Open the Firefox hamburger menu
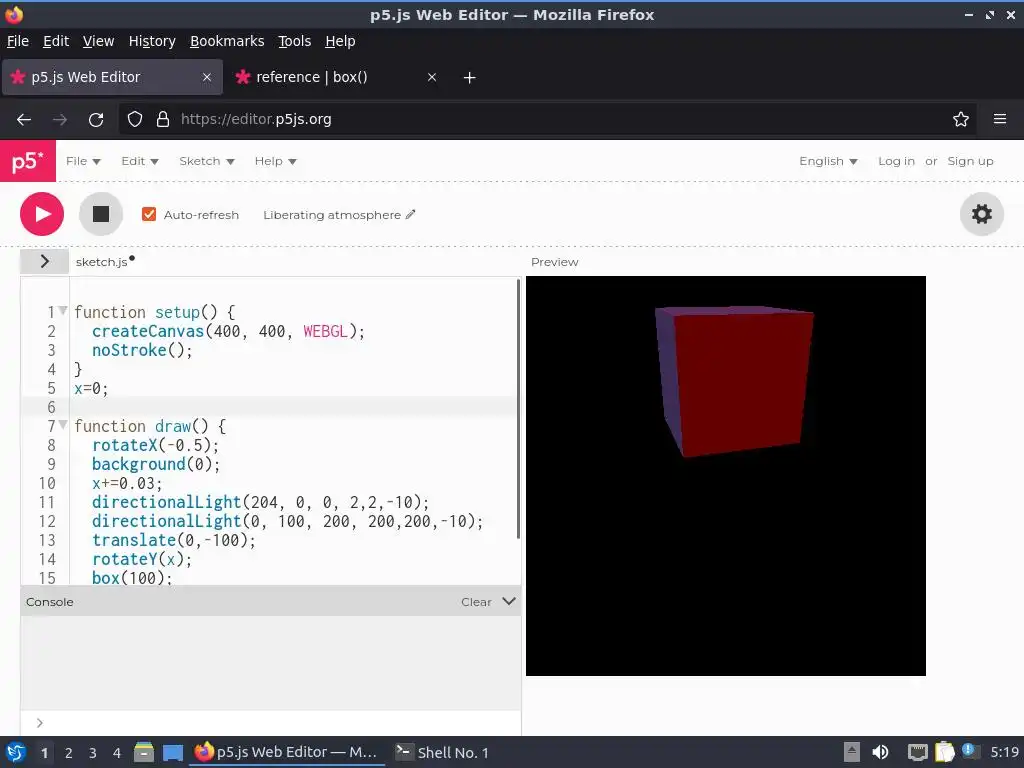 click(999, 119)
